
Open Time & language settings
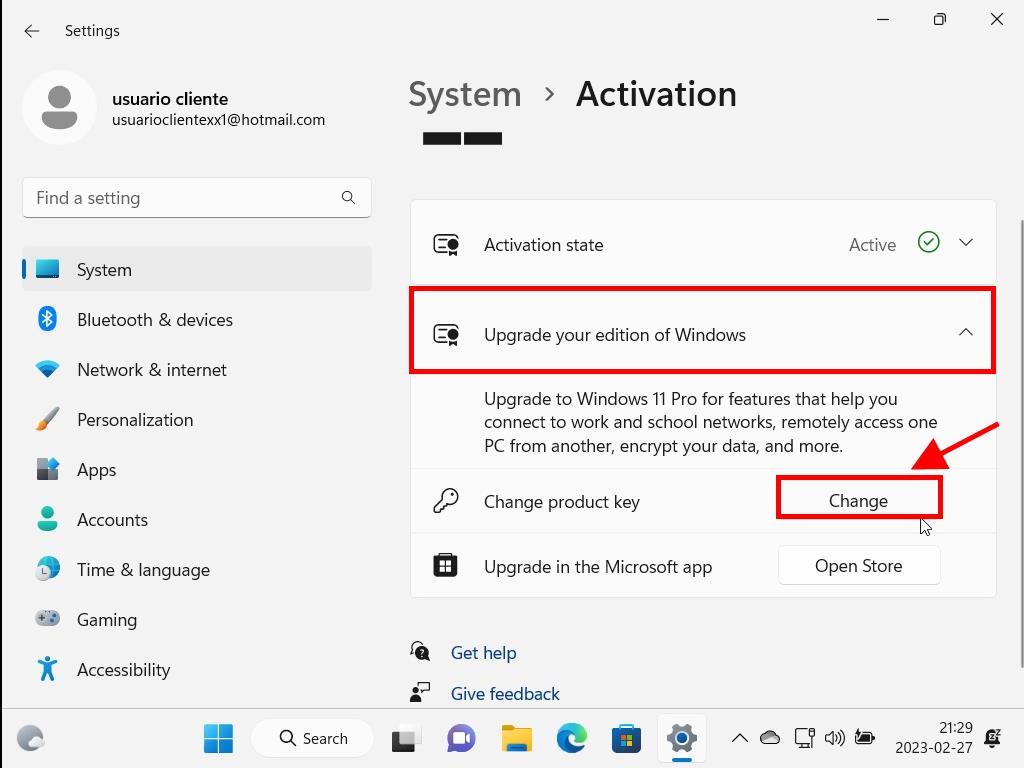143,570
